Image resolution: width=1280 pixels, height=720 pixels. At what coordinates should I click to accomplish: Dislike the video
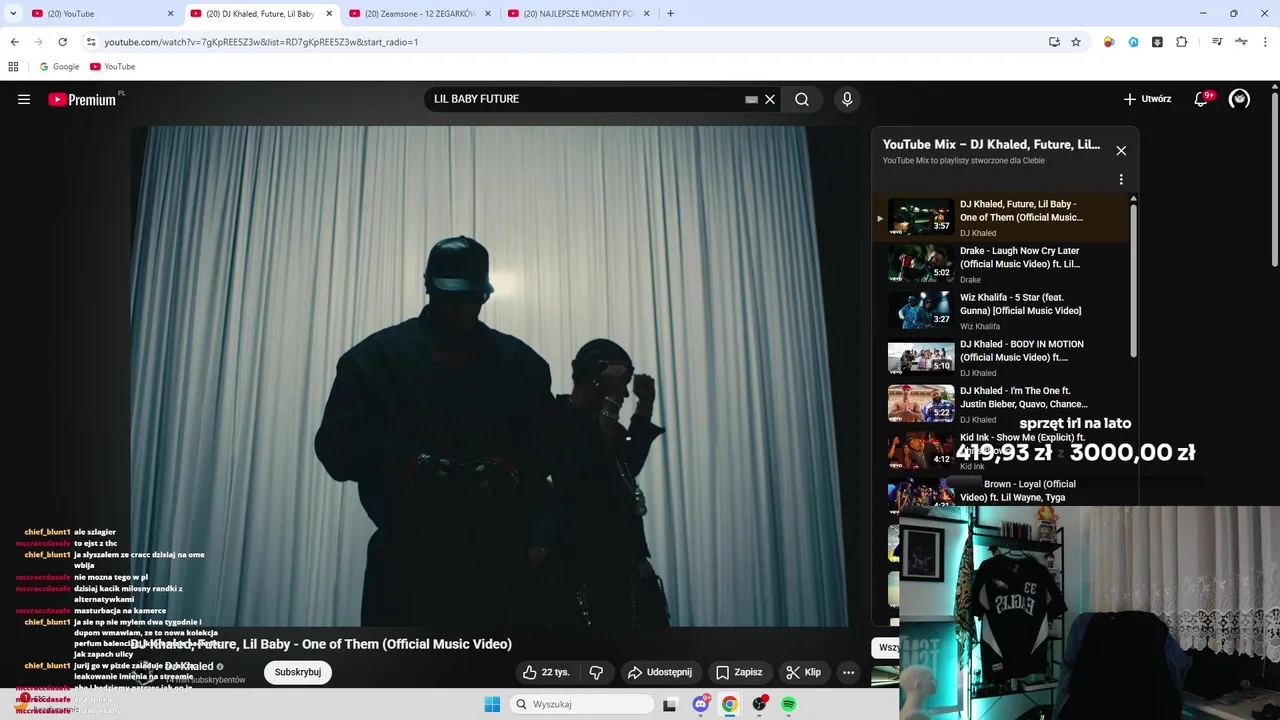pyautogui.click(x=596, y=672)
